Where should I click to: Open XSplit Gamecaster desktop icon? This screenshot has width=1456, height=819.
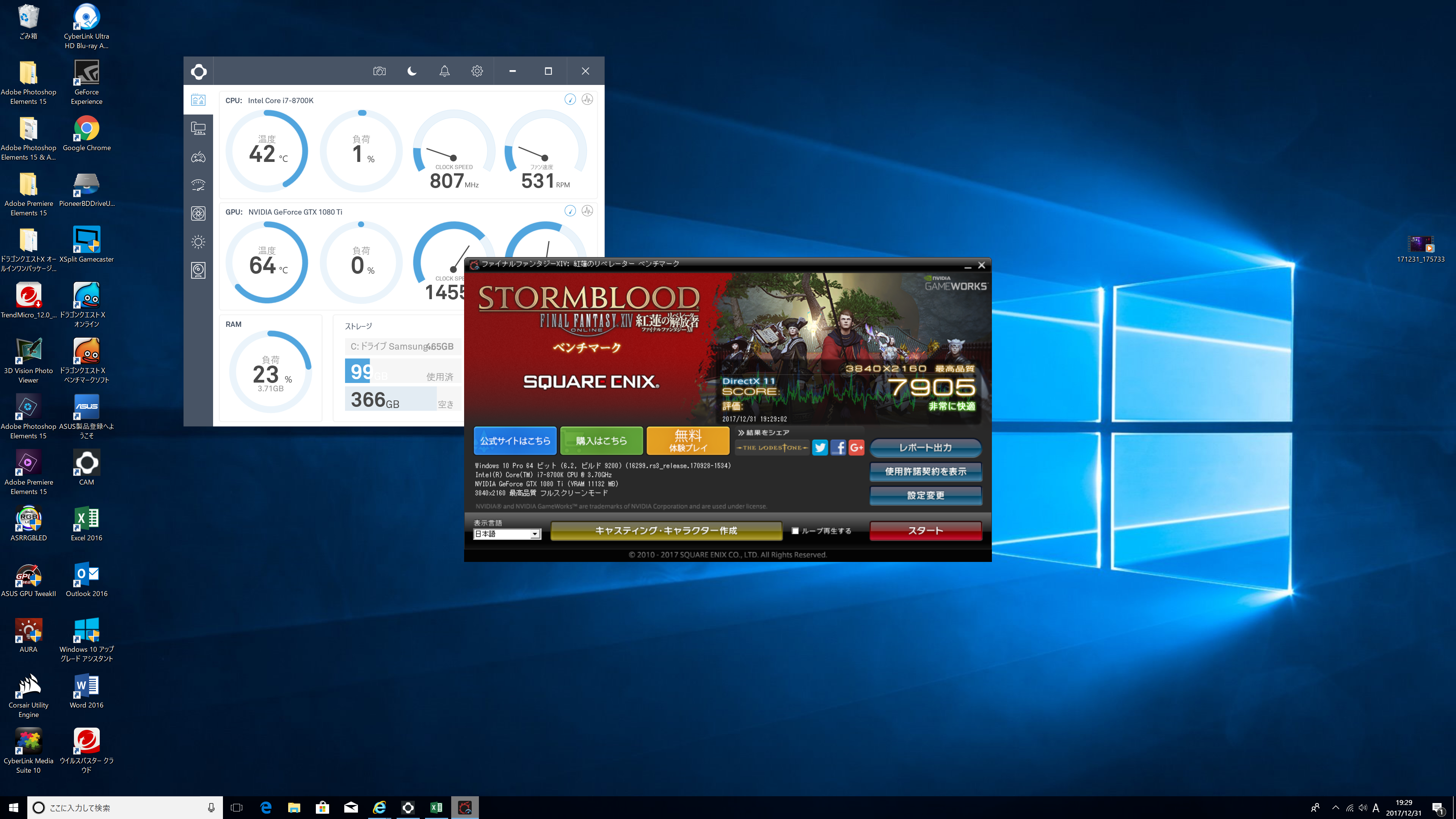[x=86, y=245]
